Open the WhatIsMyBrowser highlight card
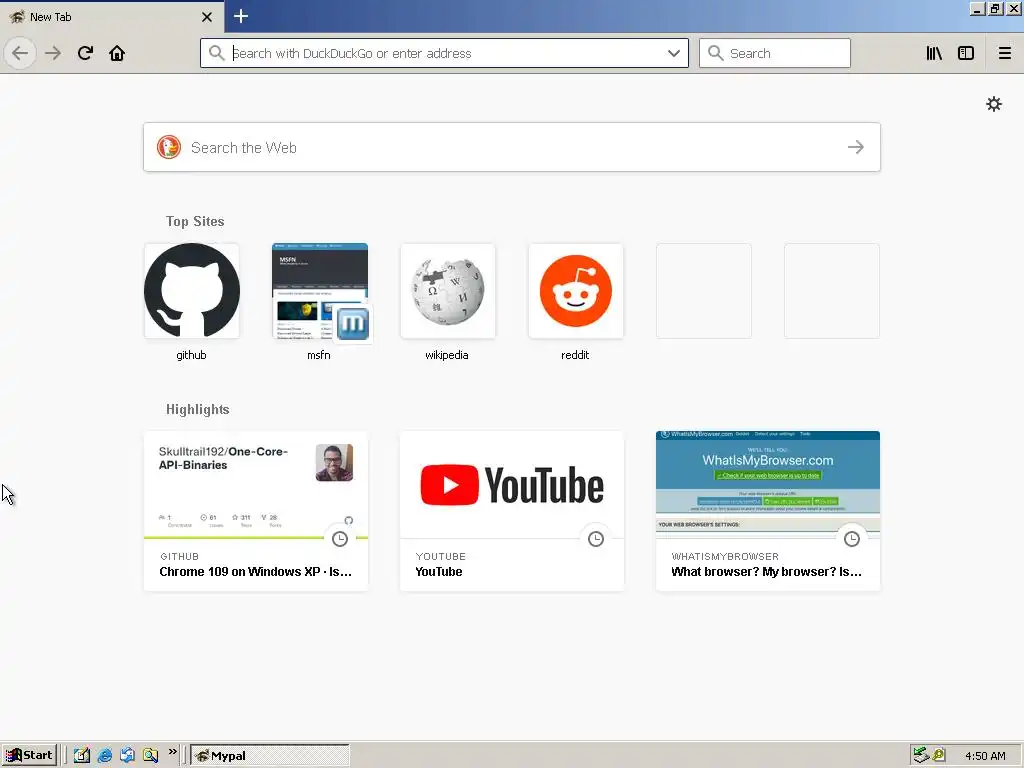This screenshot has width=1024, height=768. coord(768,511)
